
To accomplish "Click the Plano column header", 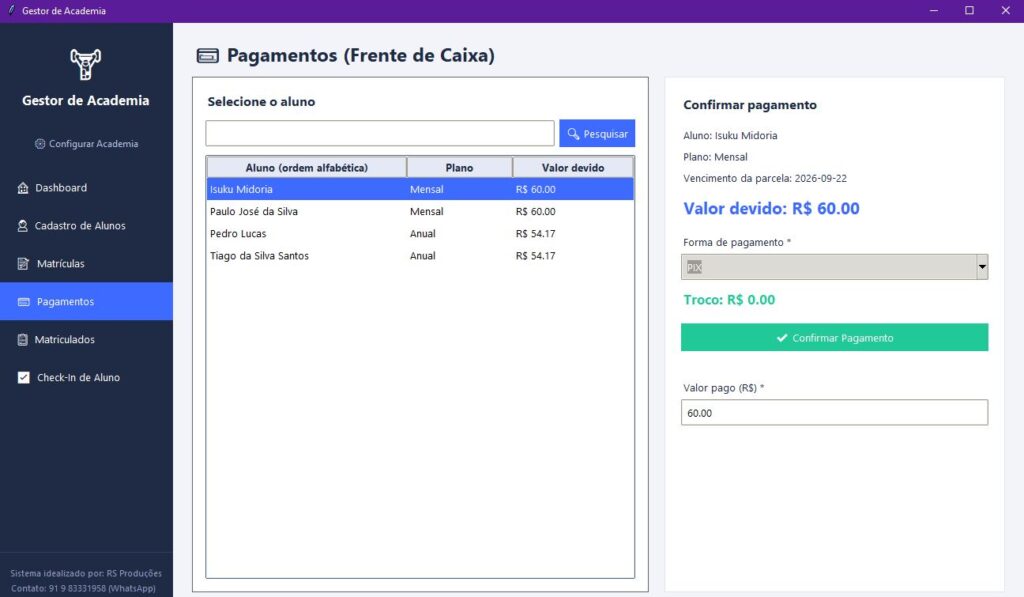I will pos(459,168).
